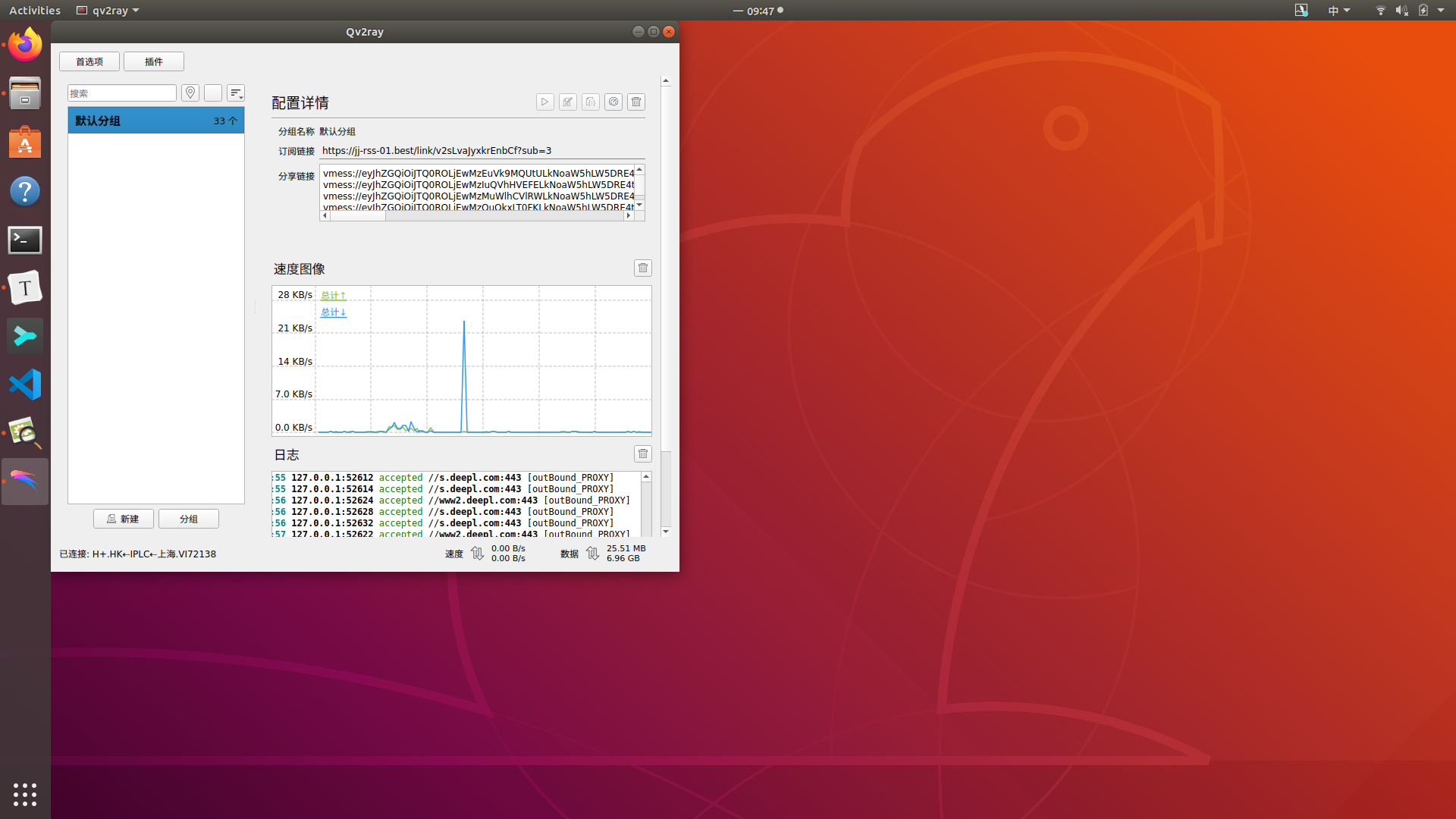Image resolution: width=1456 pixels, height=819 pixels.
Task: Toggle the 总计↑ upload legend
Action: (333, 295)
